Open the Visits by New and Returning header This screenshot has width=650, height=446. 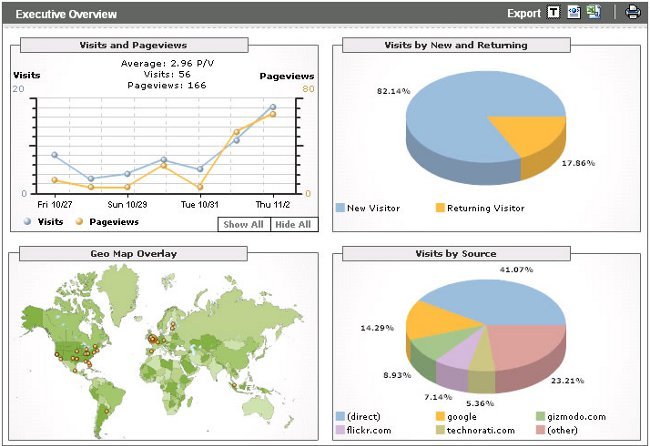tap(456, 45)
